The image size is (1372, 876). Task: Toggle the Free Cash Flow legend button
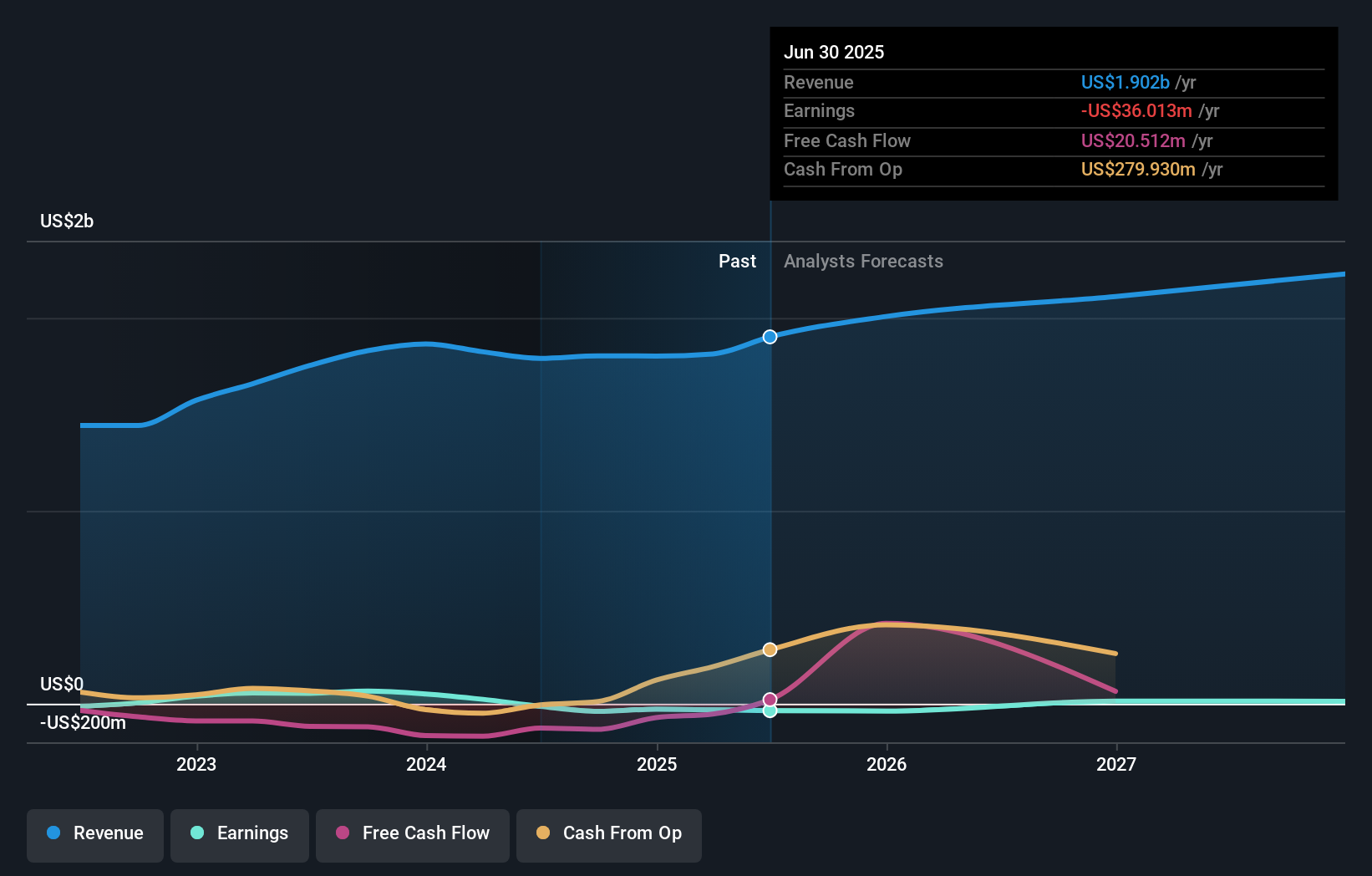point(413,833)
